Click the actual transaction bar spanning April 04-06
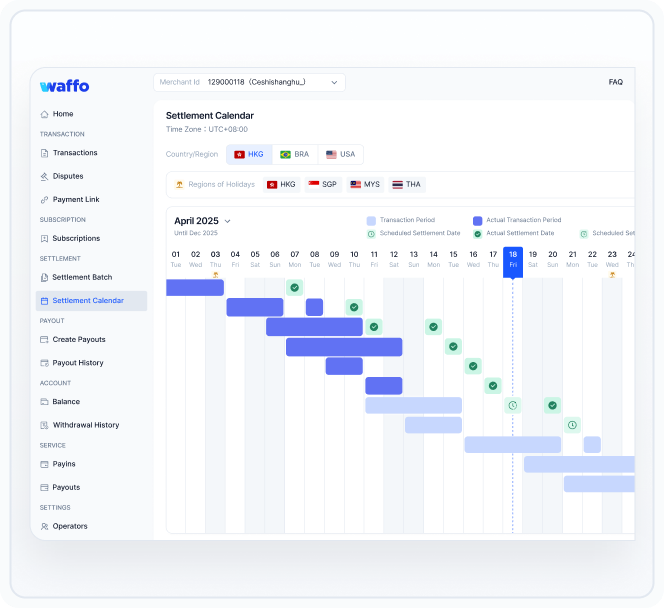 (x=255, y=307)
